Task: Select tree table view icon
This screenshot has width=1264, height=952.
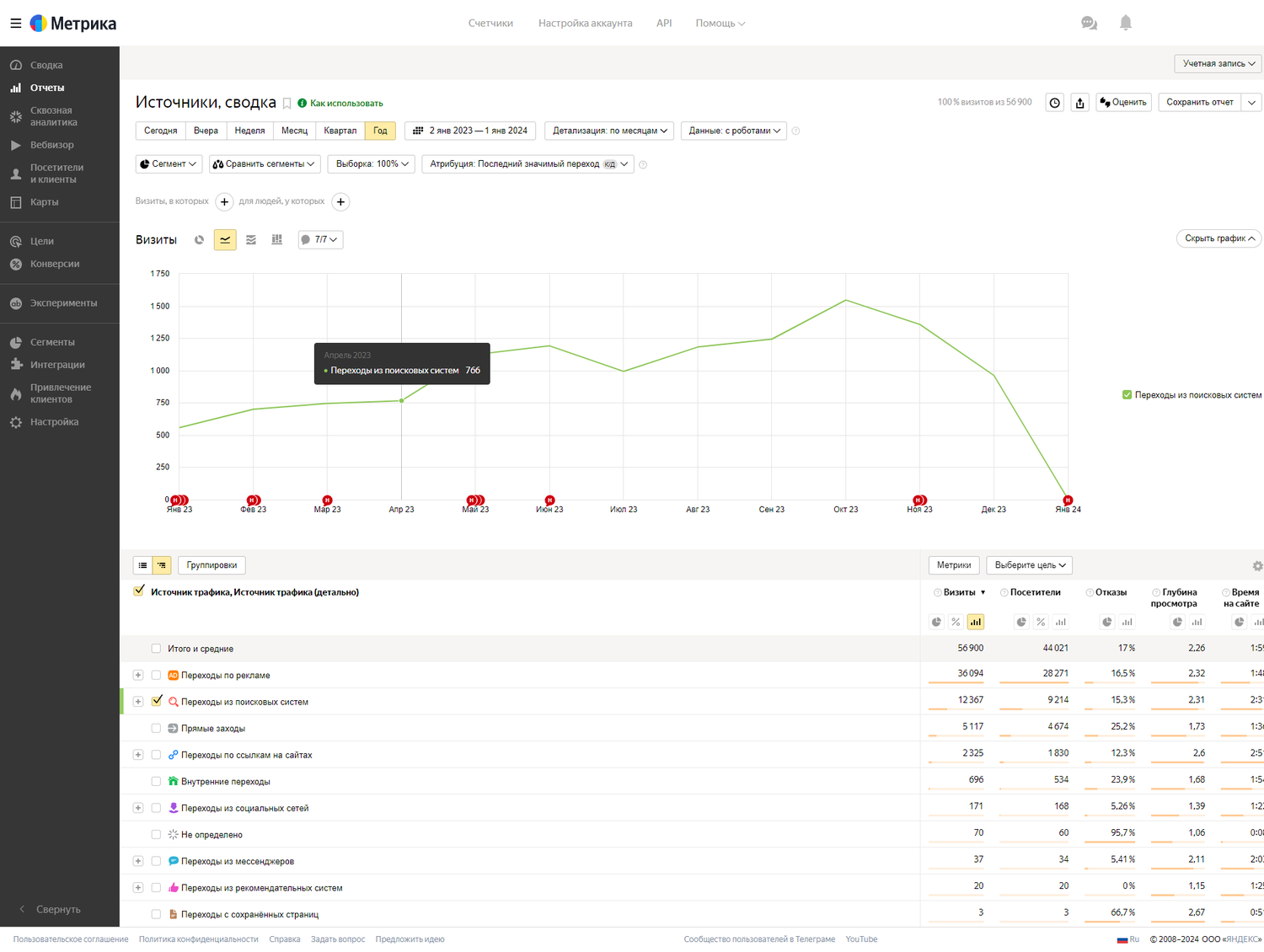Action: [162, 565]
